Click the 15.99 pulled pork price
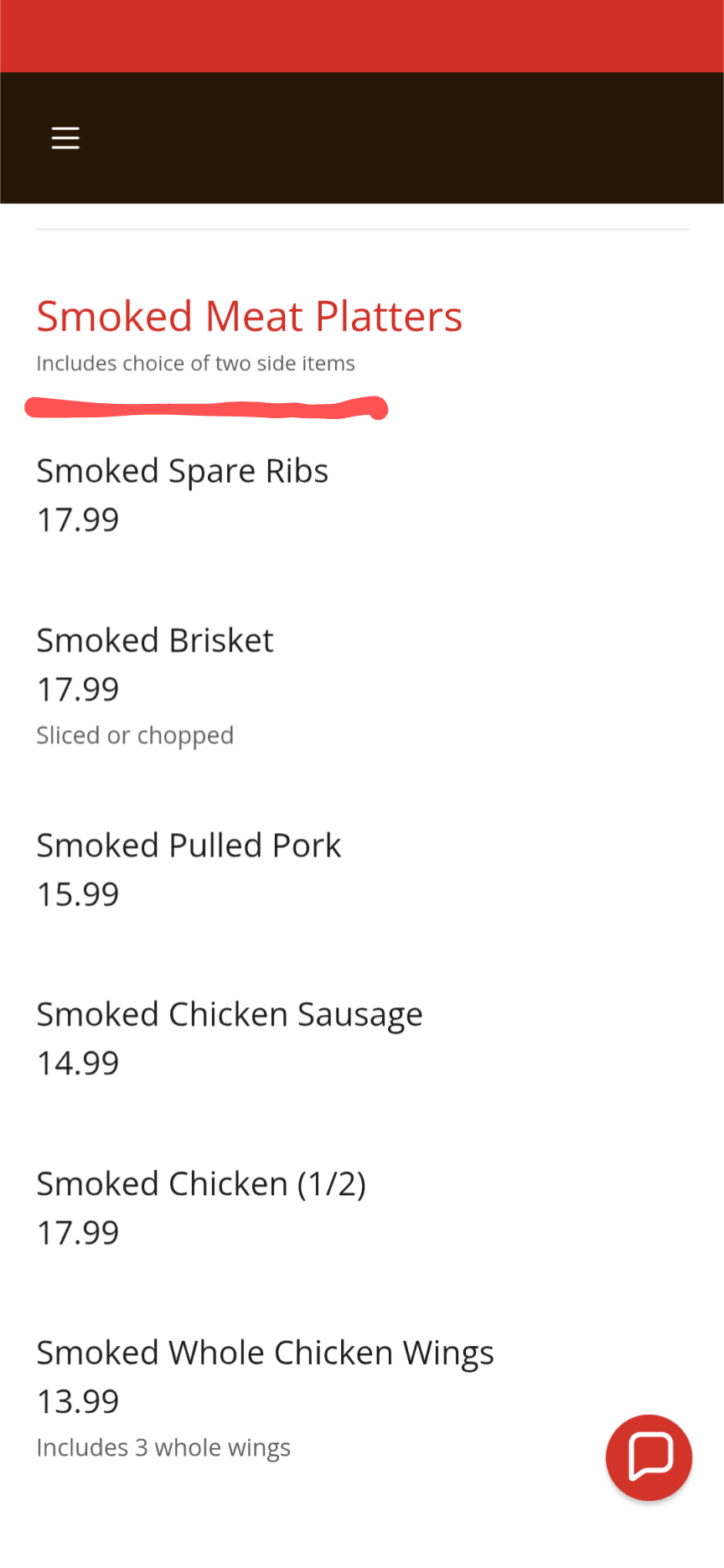The height and width of the screenshot is (1568, 724). coord(78,894)
